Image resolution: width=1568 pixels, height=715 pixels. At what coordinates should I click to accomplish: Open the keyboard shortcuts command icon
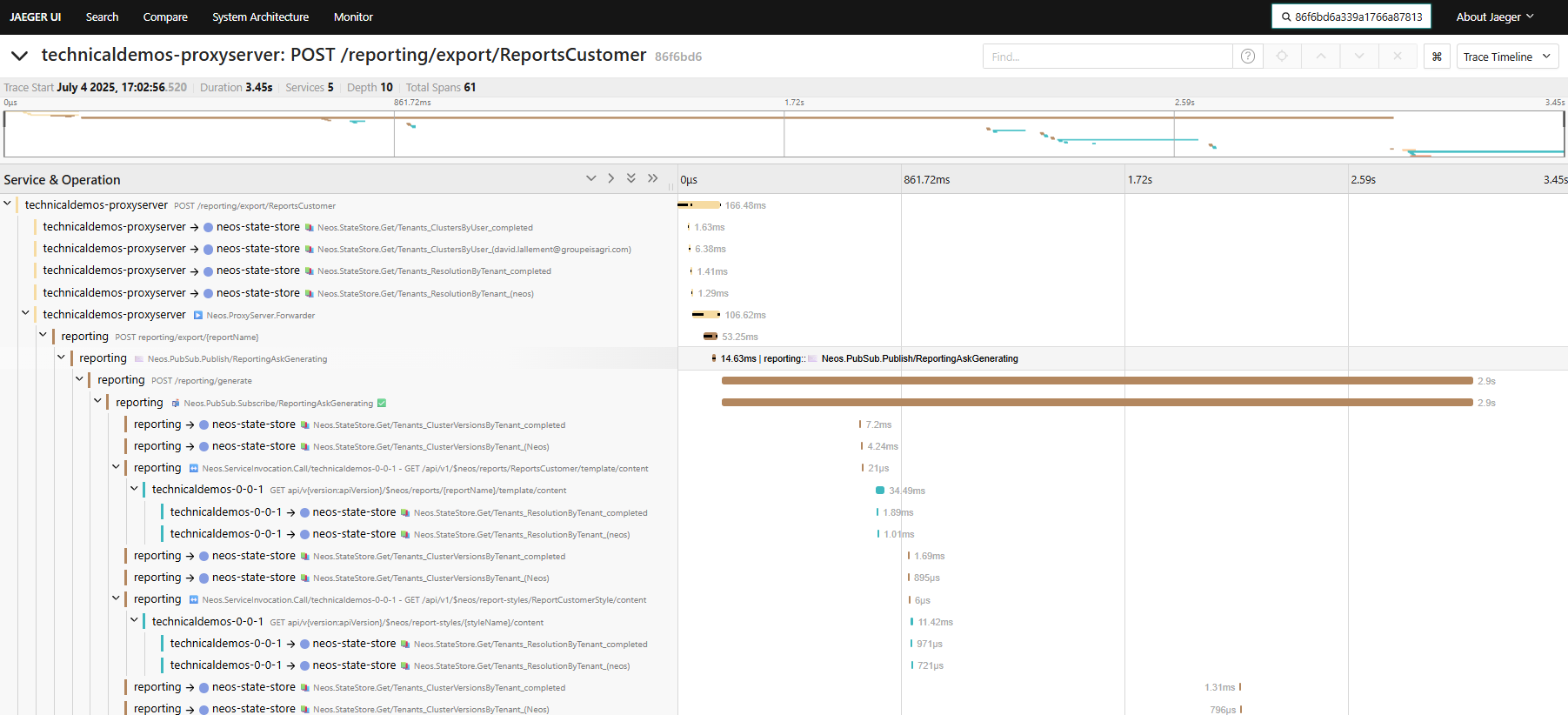click(x=1437, y=57)
